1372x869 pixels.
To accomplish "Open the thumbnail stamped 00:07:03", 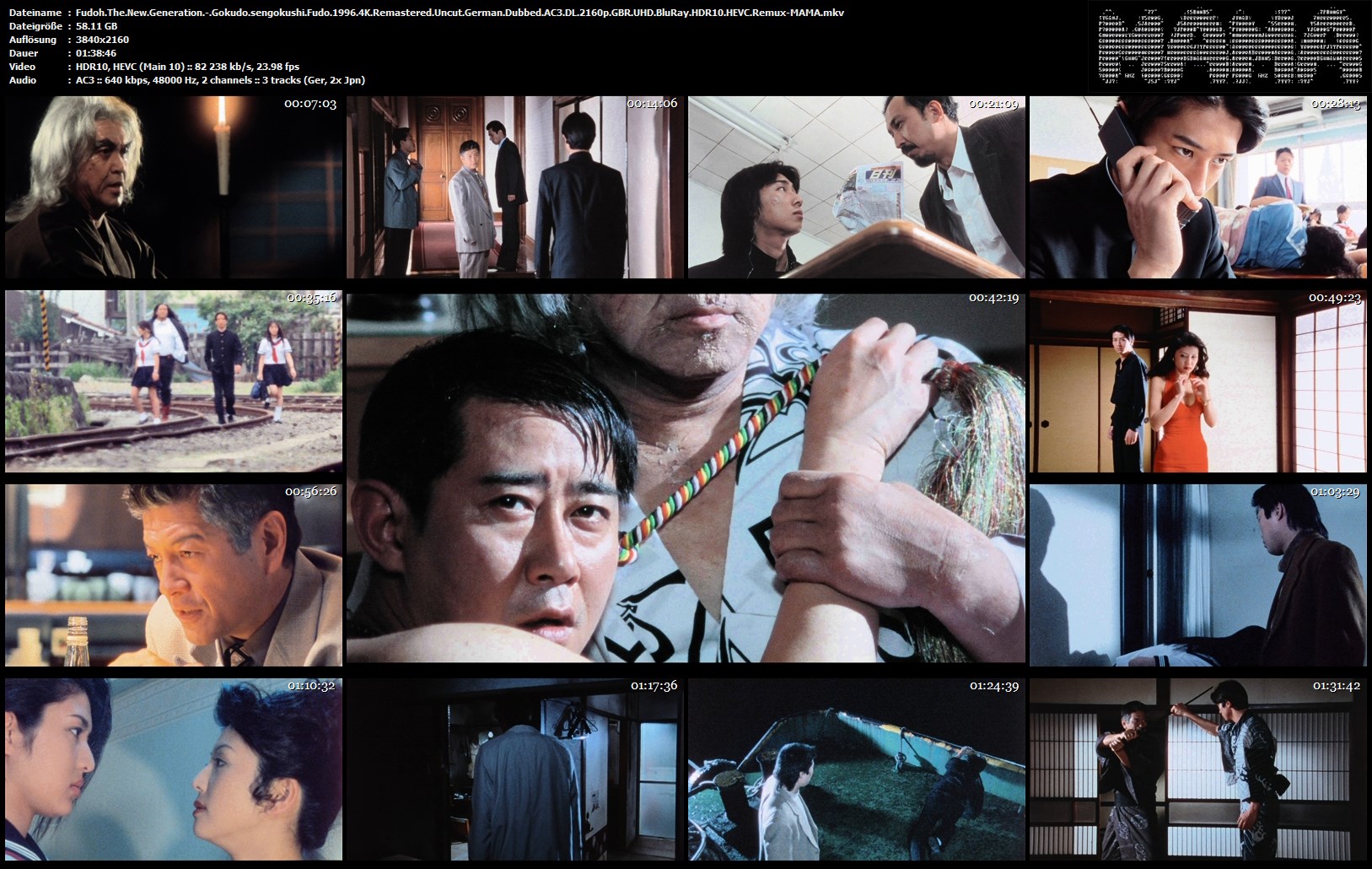I will pos(174,187).
